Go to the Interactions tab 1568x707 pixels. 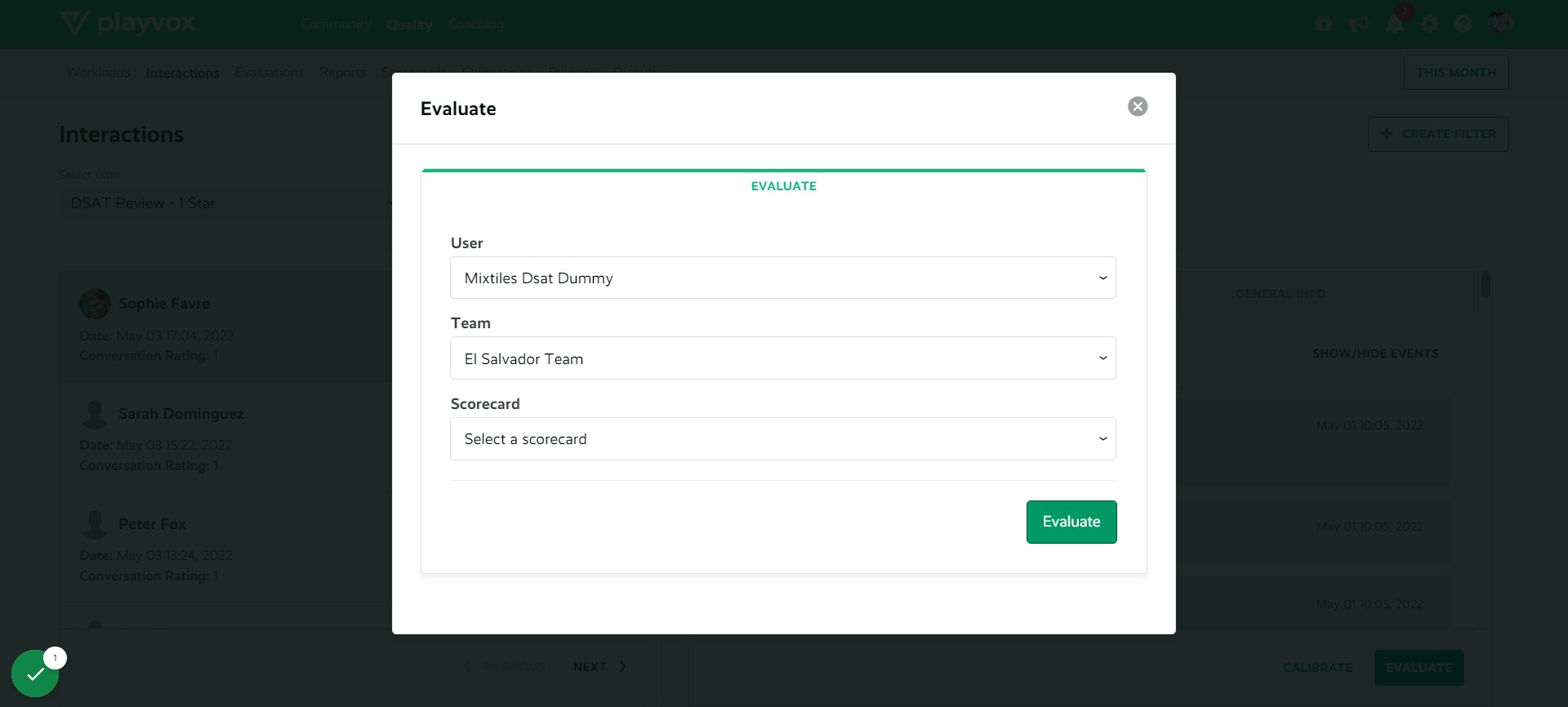point(183,73)
